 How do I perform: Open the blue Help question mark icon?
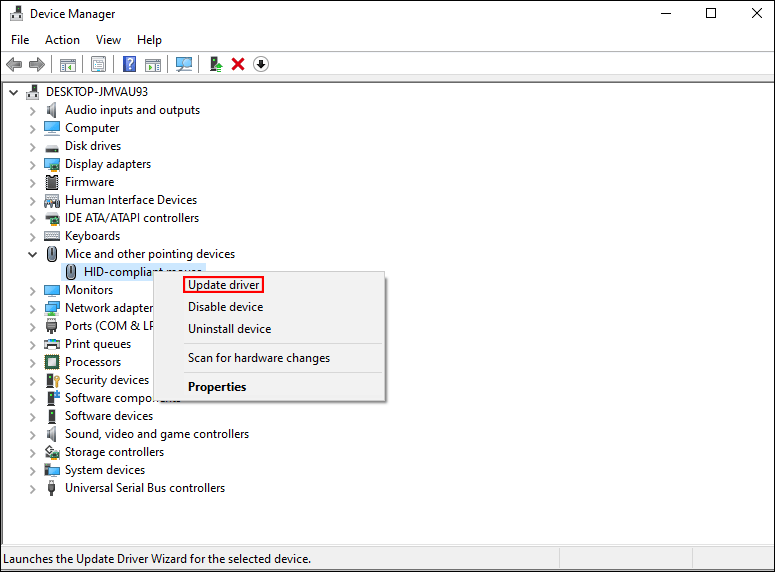[129, 64]
